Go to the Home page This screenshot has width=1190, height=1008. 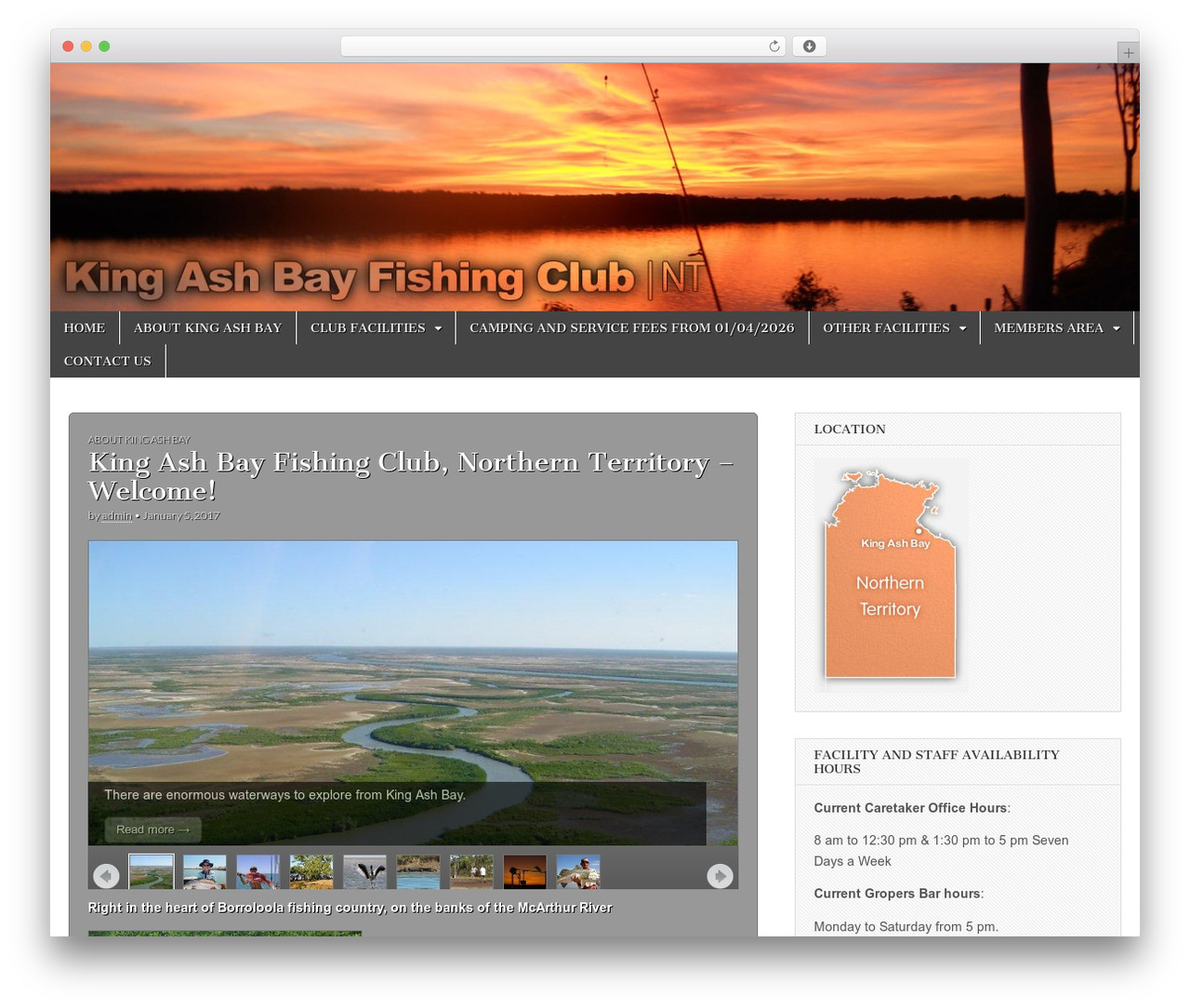pos(85,327)
